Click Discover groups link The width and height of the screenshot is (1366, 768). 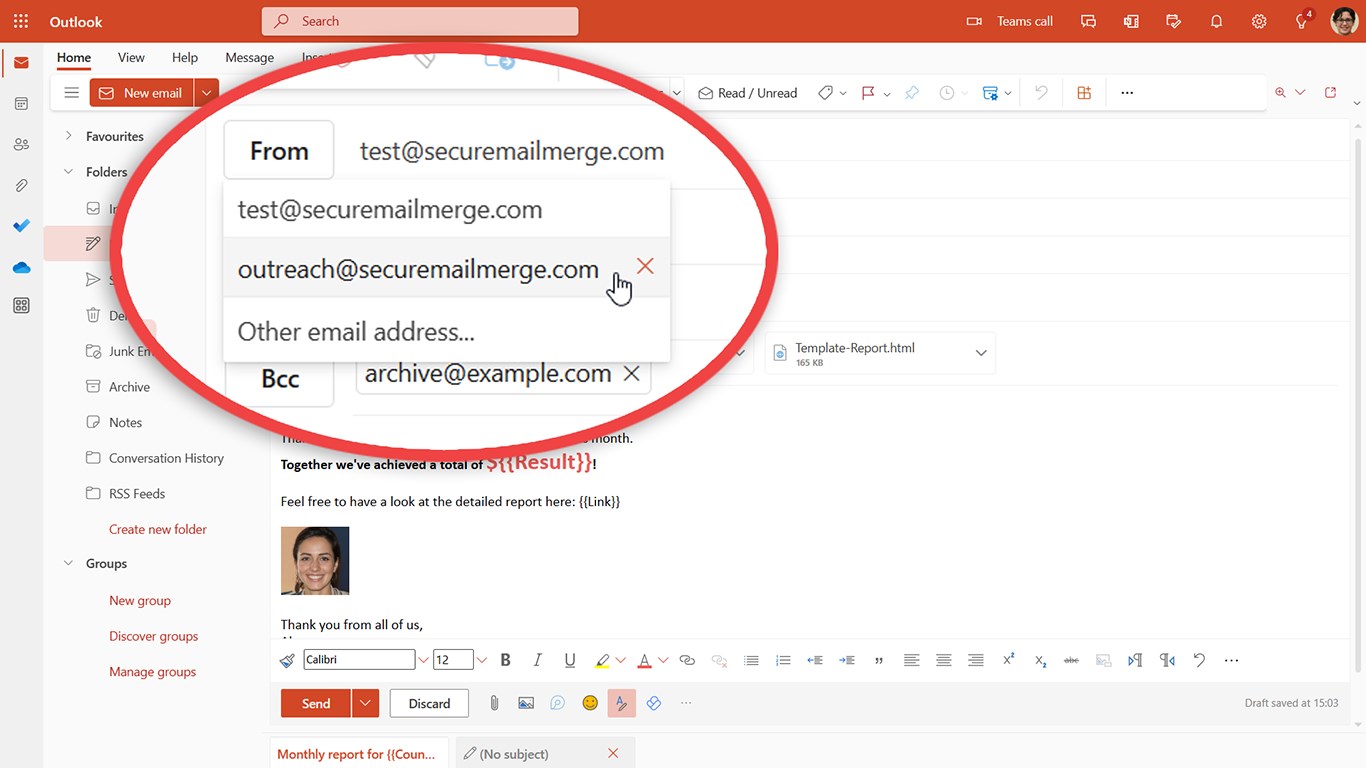pyautogui.click(x=154, y=636)
